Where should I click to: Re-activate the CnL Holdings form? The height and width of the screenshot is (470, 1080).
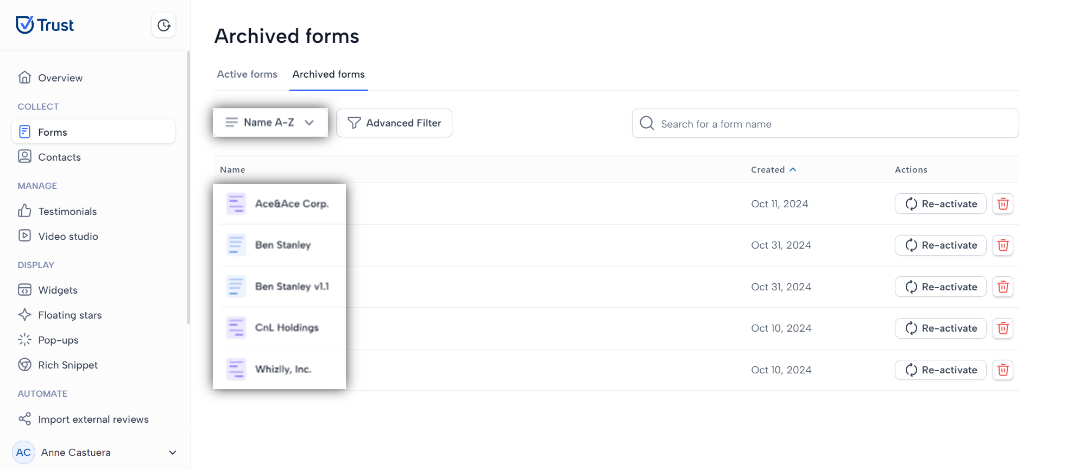click(x=941, y=329)
